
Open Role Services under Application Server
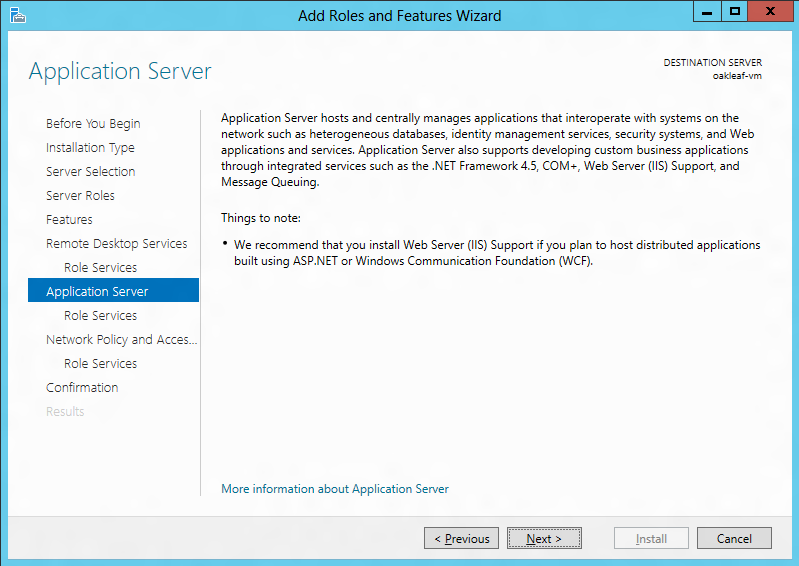coord(100,315)
